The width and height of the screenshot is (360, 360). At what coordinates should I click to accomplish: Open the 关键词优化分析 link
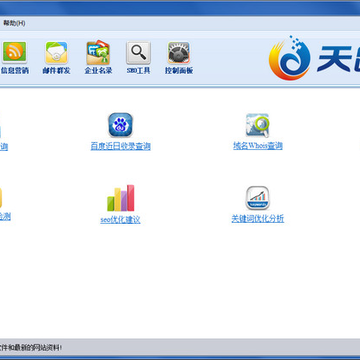point(258,219)
